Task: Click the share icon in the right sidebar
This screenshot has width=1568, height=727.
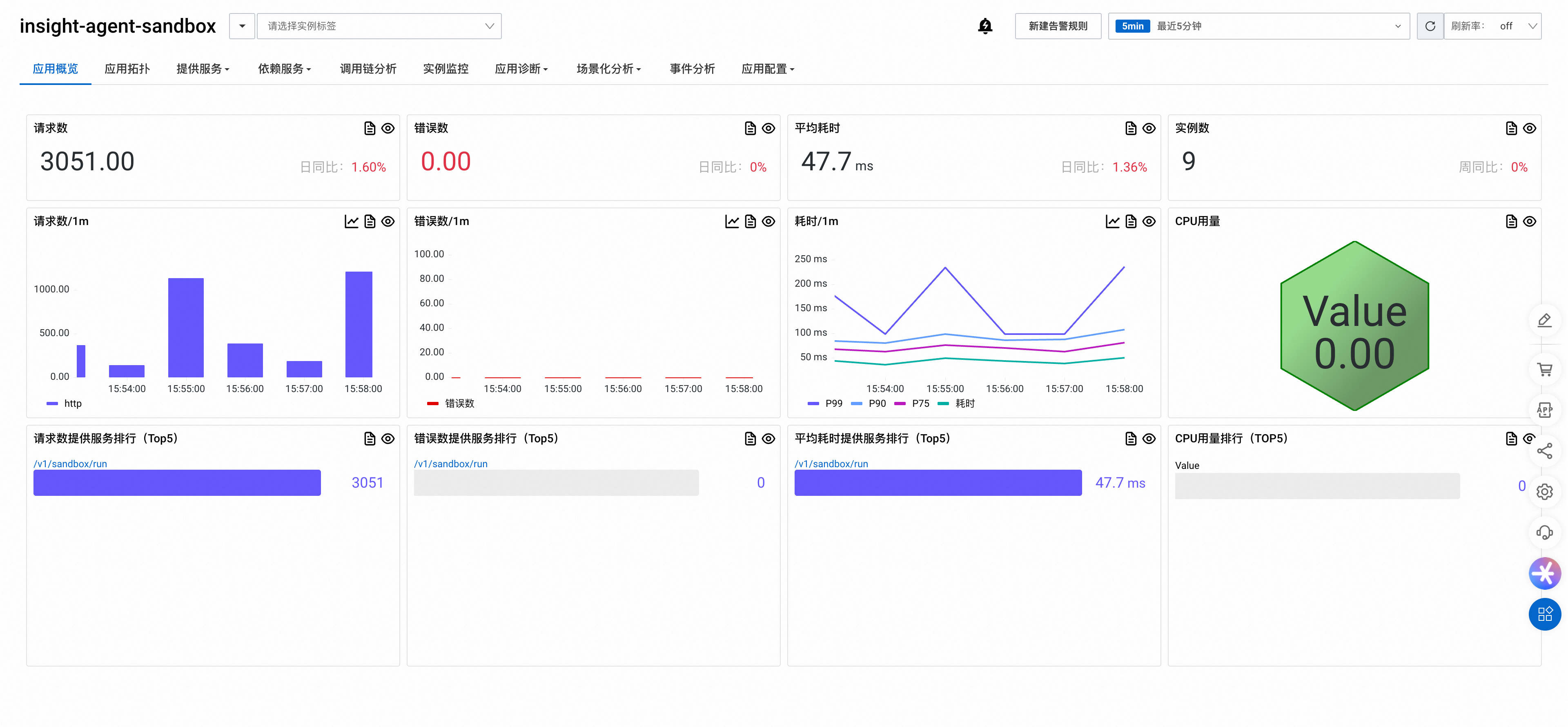Action: click(x=1543, y=451)
